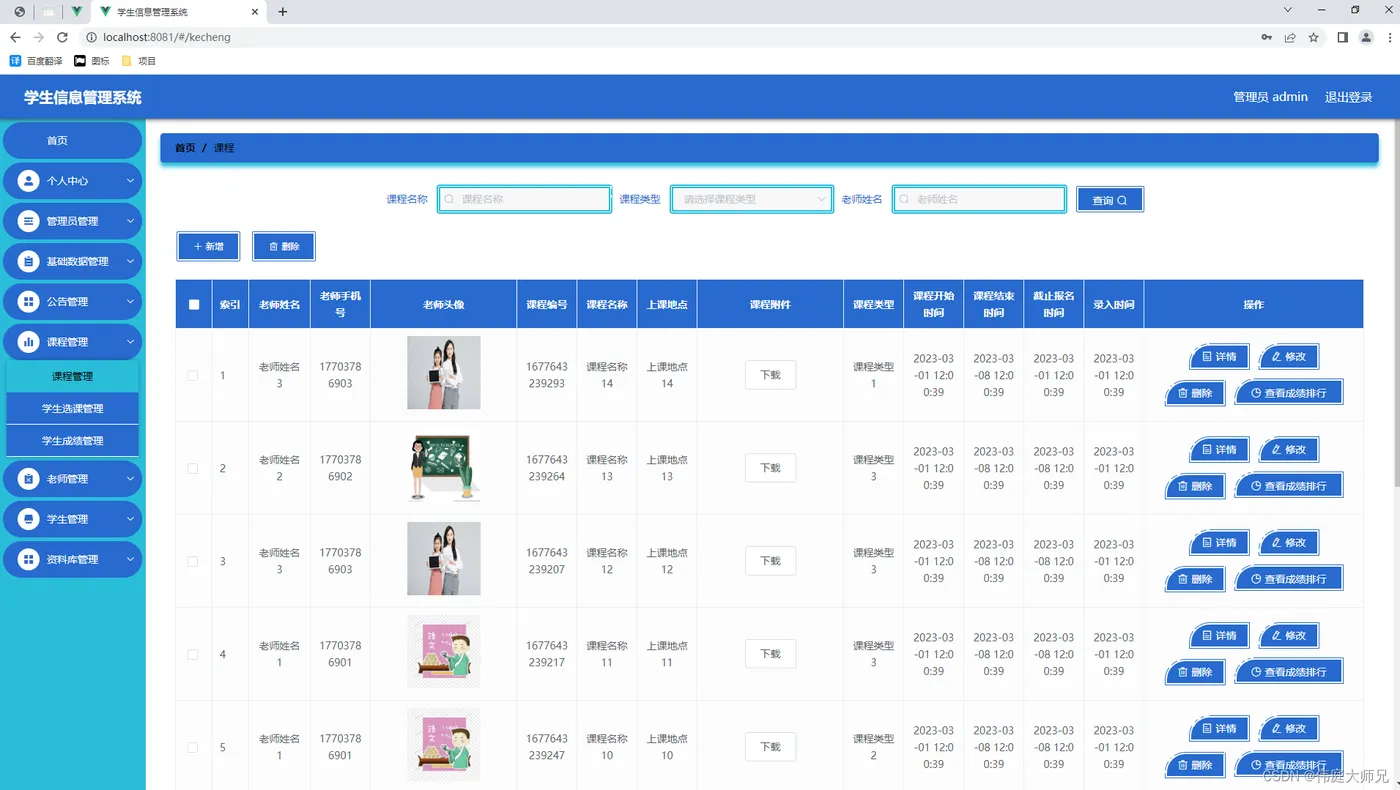The image size is (1400, 790).
Task: Open the 课程类型 dropdown selector
Action: (751, 200)
